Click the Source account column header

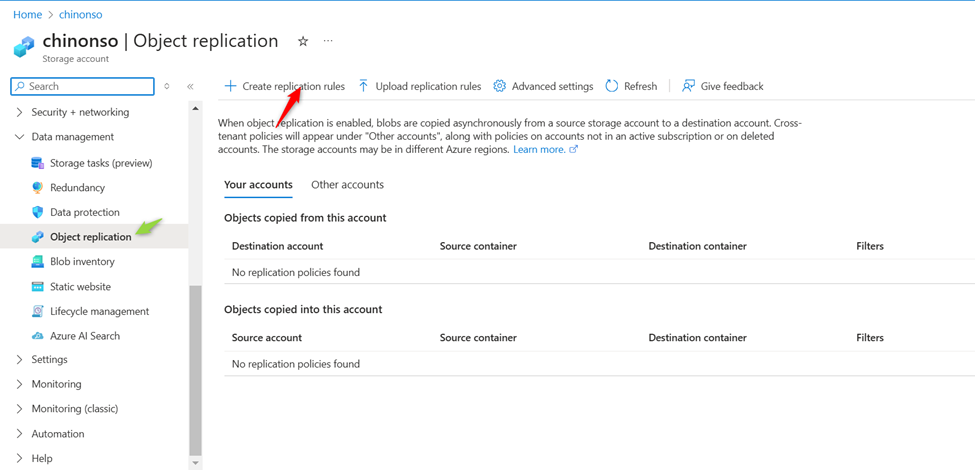point(267,338)
